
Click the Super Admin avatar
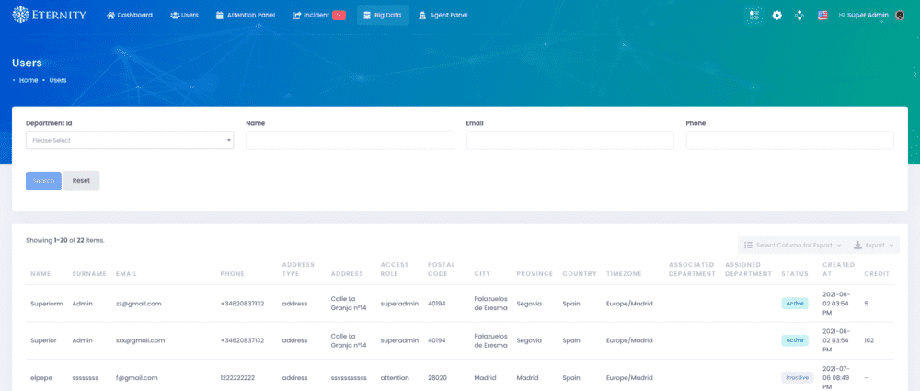[x=899, y=15]
